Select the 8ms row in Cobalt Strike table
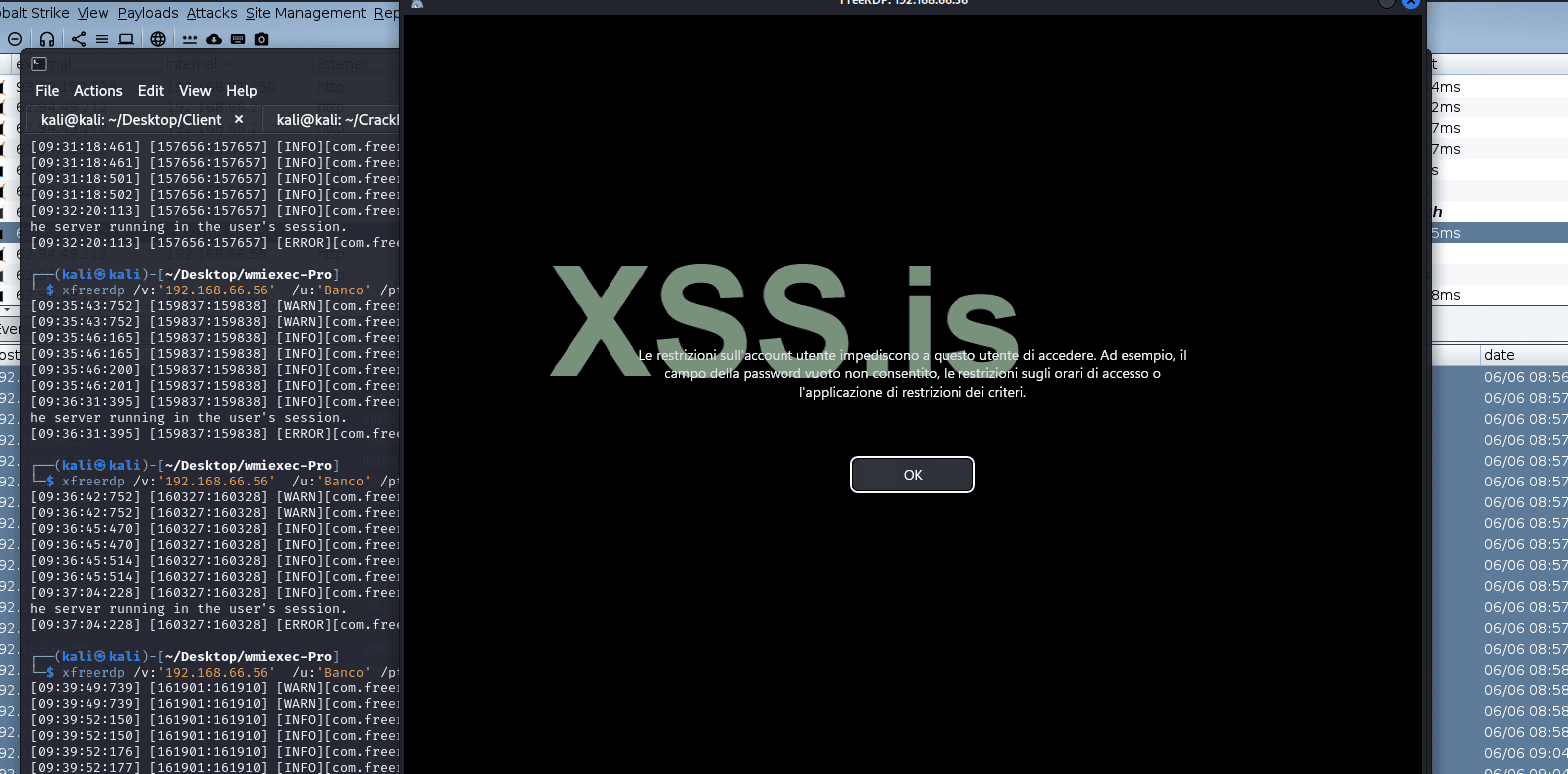Screen dimensions: 1568x774 coord(1498,295)
